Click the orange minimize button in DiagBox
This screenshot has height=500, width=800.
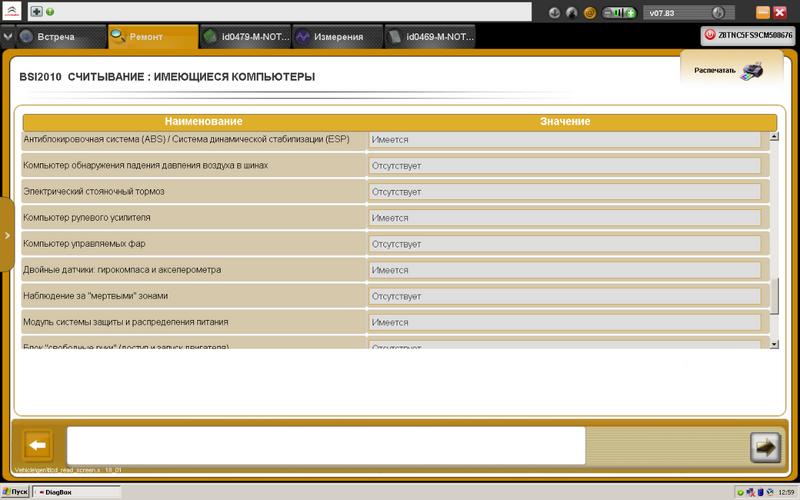(x=763, y=13)
